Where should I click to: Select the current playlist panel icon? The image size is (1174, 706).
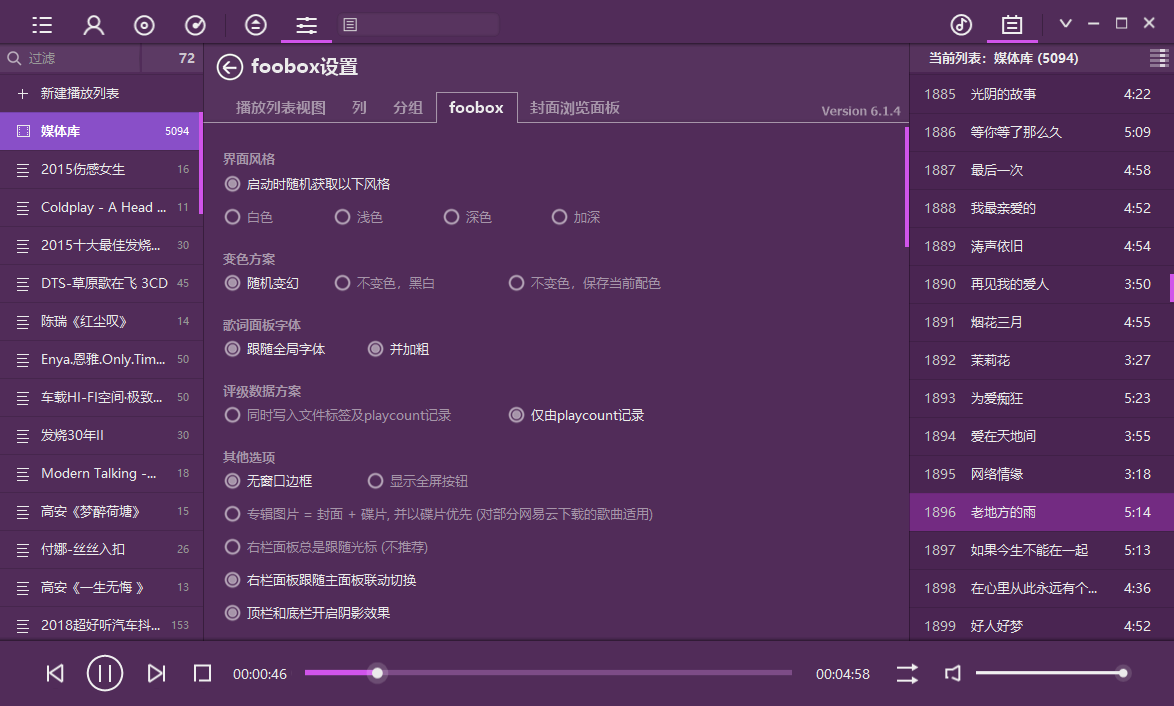(x=1012, y=25)
